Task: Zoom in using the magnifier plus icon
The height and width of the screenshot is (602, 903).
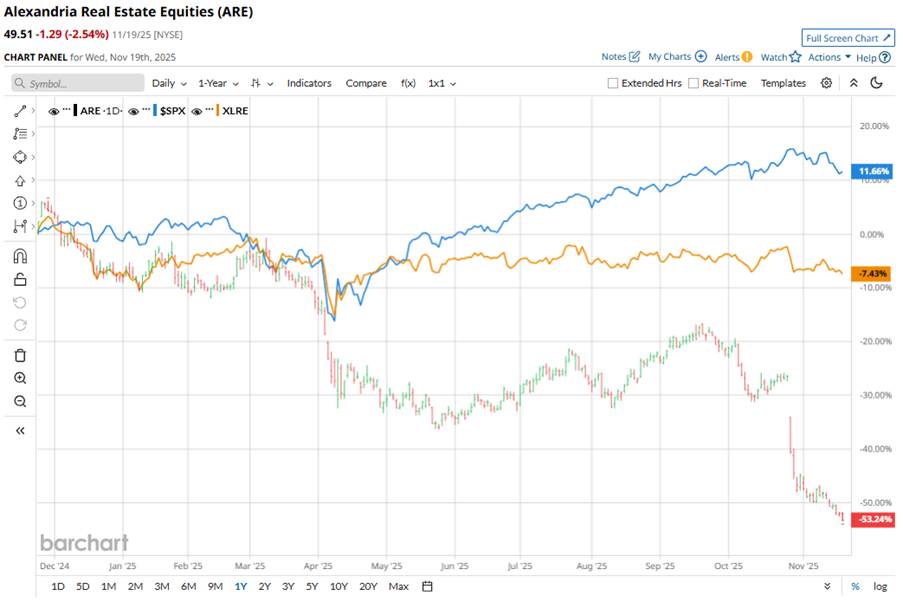Action: 20,378
